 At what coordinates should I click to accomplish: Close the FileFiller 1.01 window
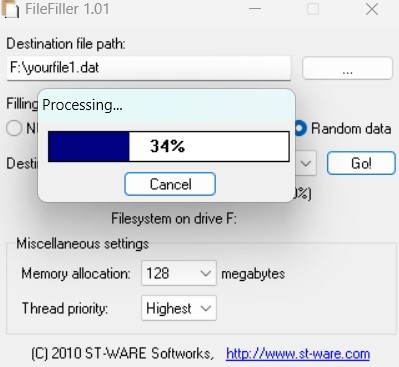pos(372,9)
